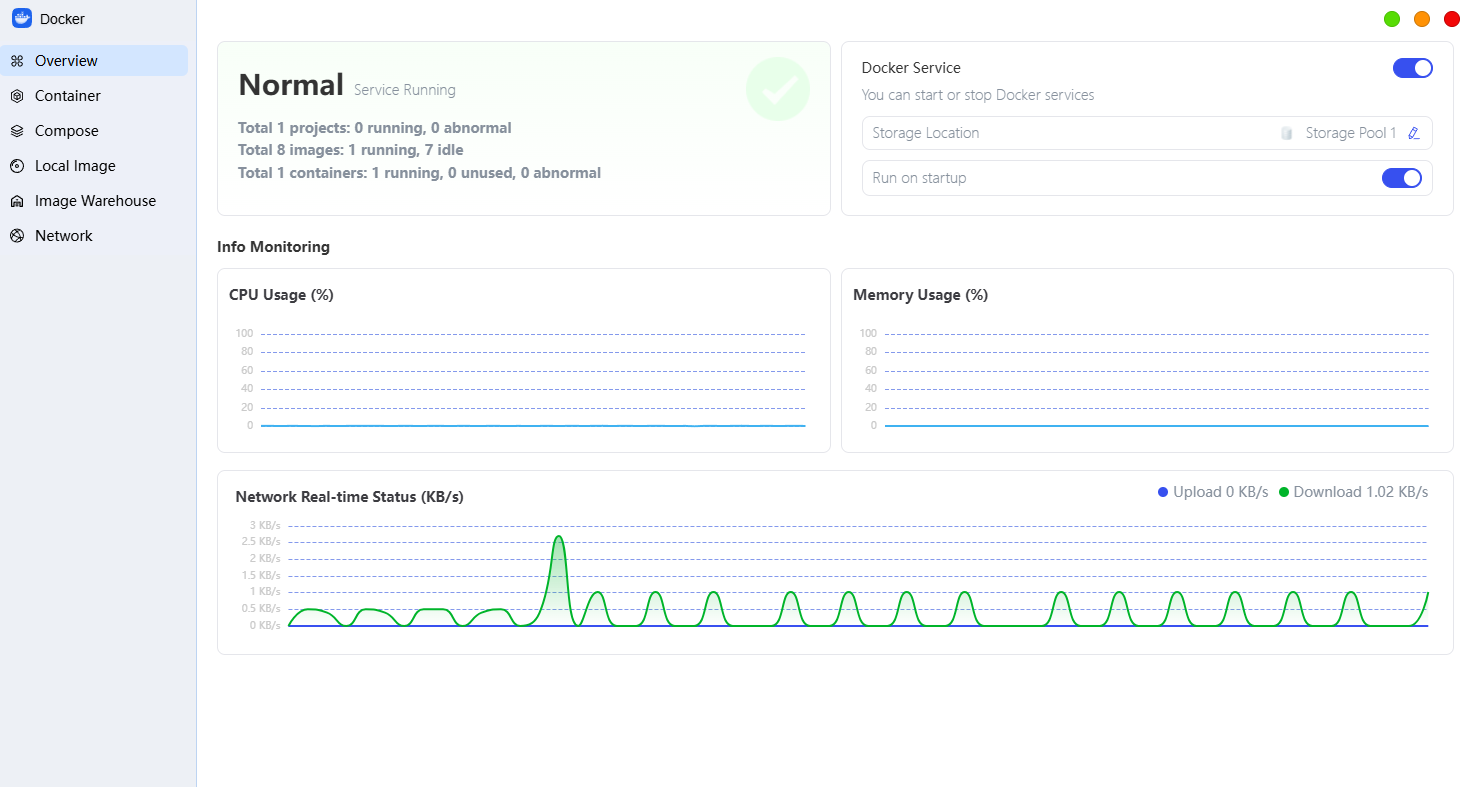1477x787 pixels.
Task: Click the Info Monitoring heading
Action: point(273,247)
